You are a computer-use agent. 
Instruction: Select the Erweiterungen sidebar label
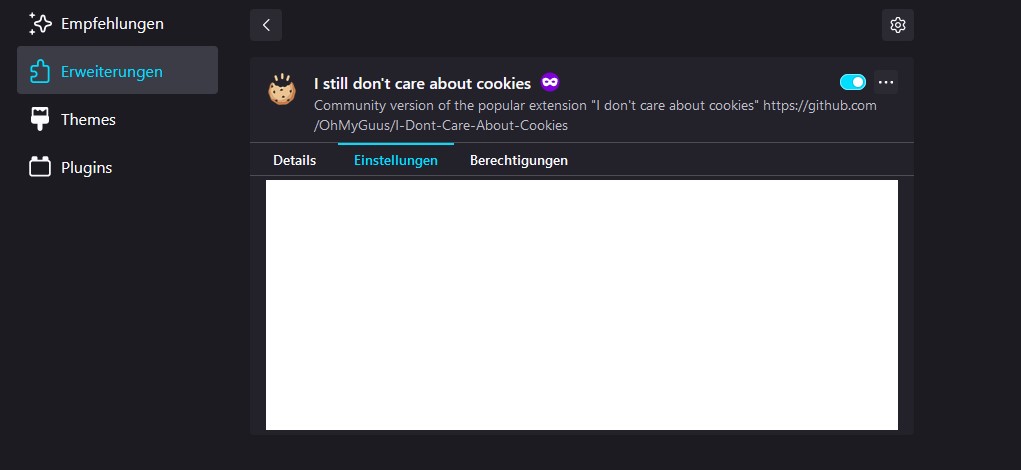tap(111, 72)
